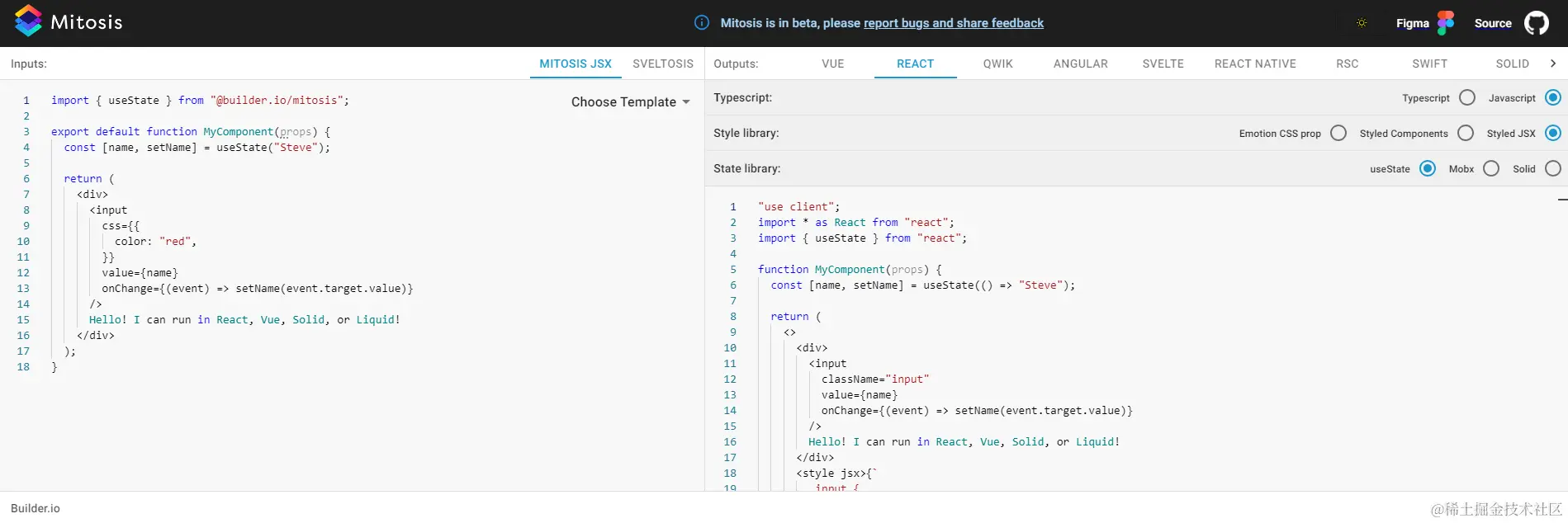Select the Typescript radio button

1467,98
